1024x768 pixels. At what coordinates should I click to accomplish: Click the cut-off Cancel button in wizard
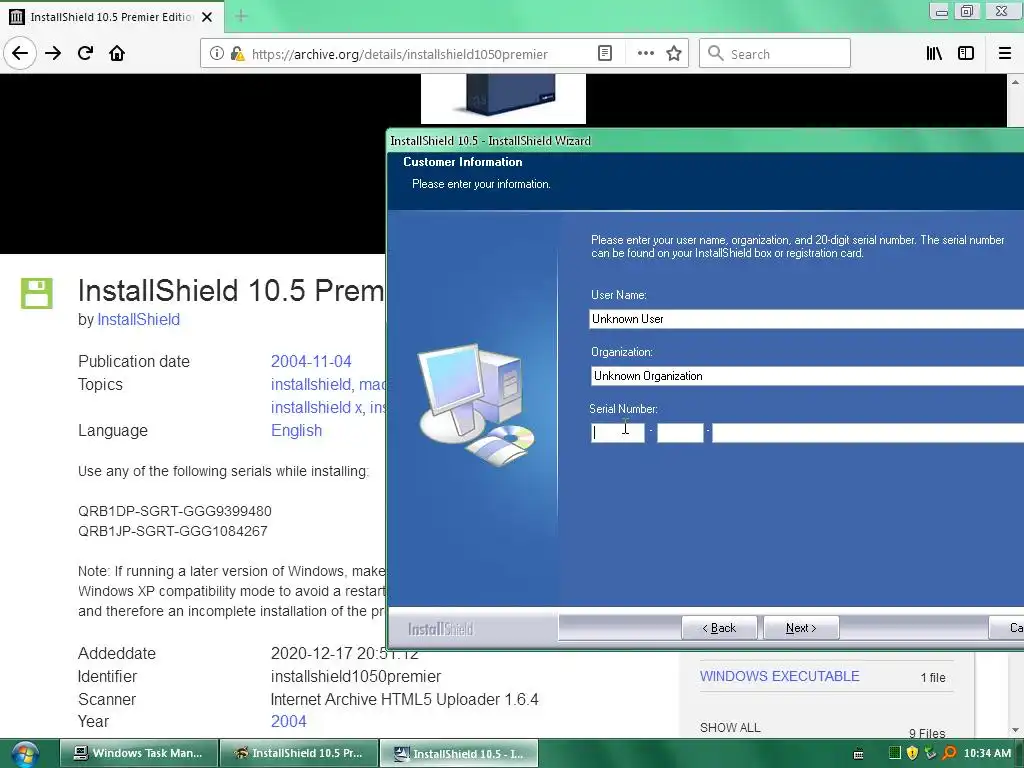tap(1006, 628)
